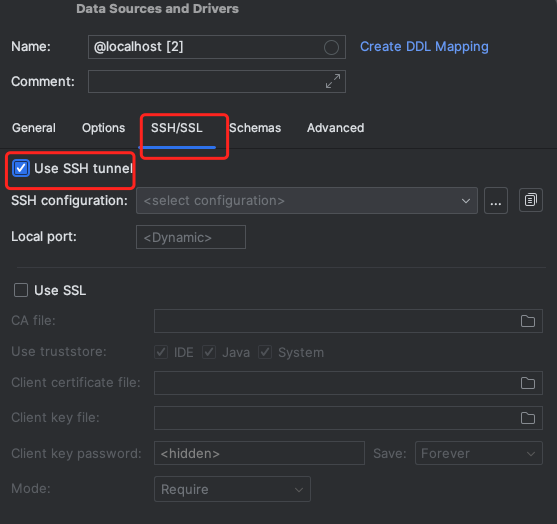The width and height of the screenshot is (557, 524).
Task: Expand the Comment field editor
Action: tap(333, 81)
